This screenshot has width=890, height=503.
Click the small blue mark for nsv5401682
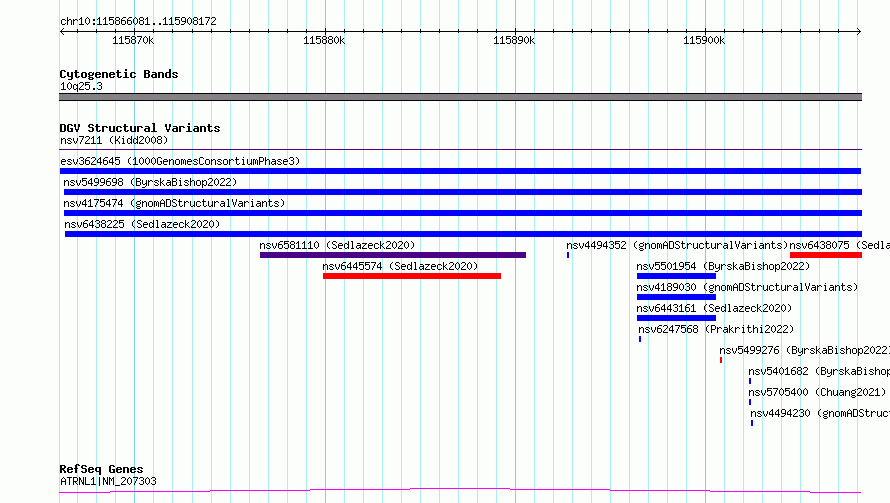(750, 381)
